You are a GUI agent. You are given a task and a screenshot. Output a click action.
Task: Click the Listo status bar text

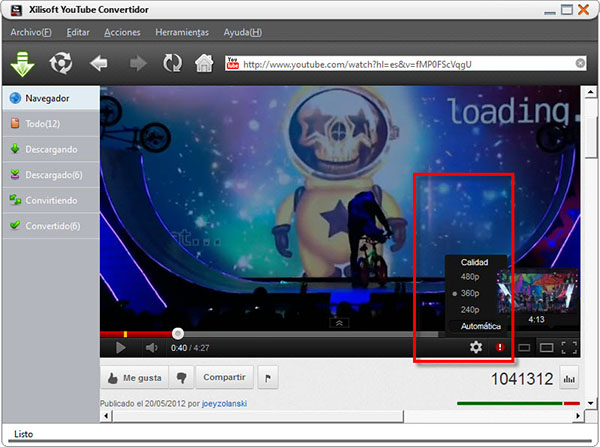click(24, 434)
